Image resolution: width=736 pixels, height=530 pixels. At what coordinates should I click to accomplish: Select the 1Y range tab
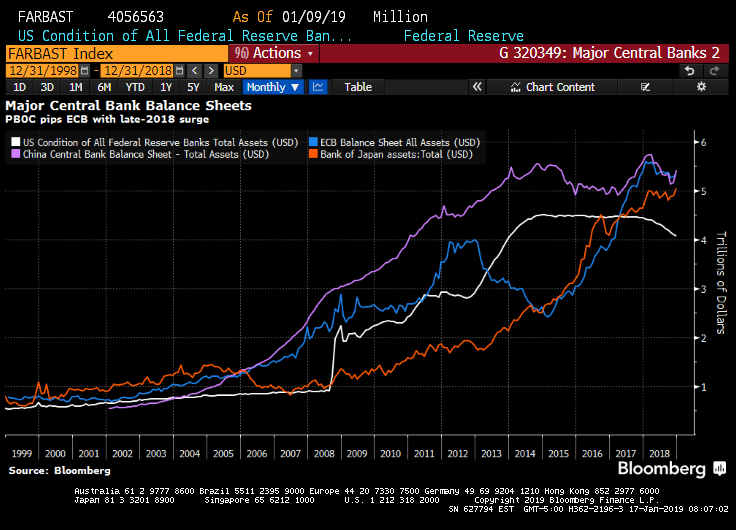coord(166,87)
